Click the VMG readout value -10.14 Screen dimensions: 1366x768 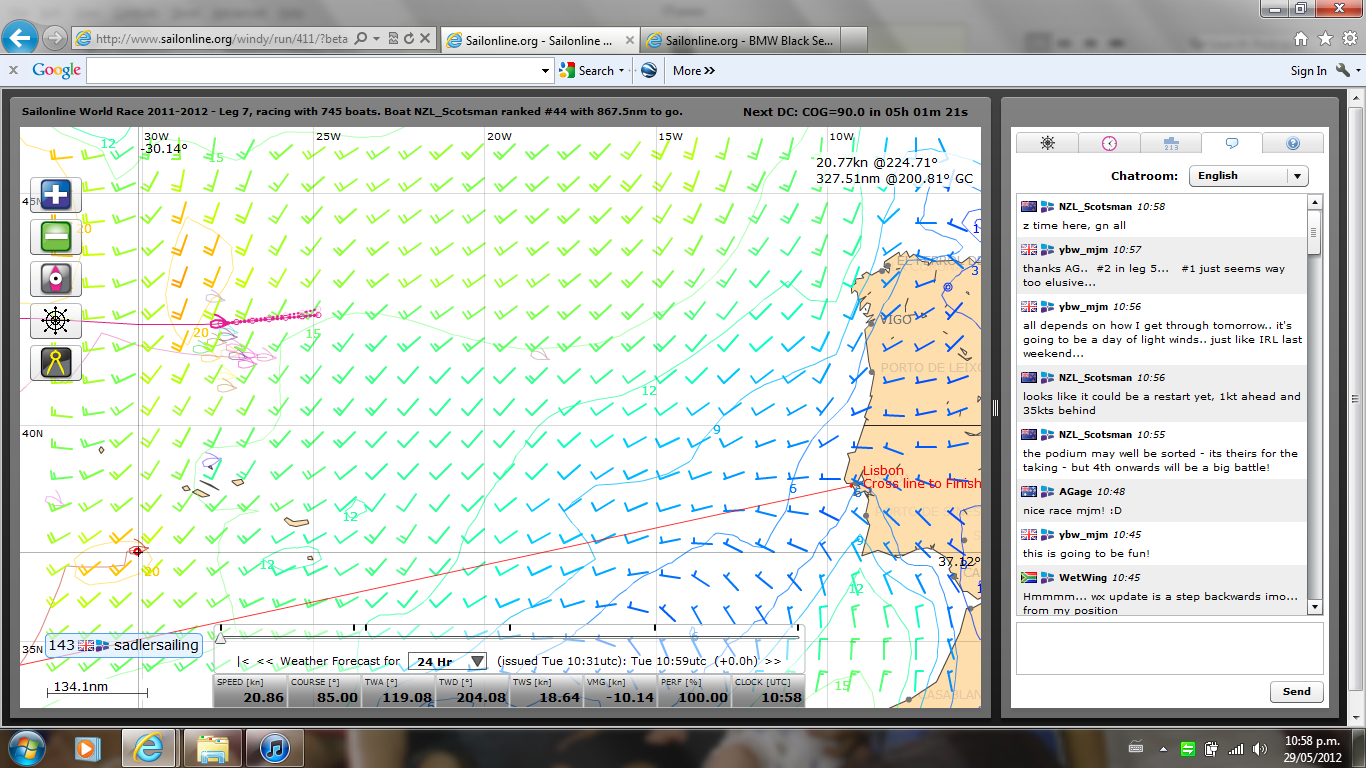(x=629, y=697)
